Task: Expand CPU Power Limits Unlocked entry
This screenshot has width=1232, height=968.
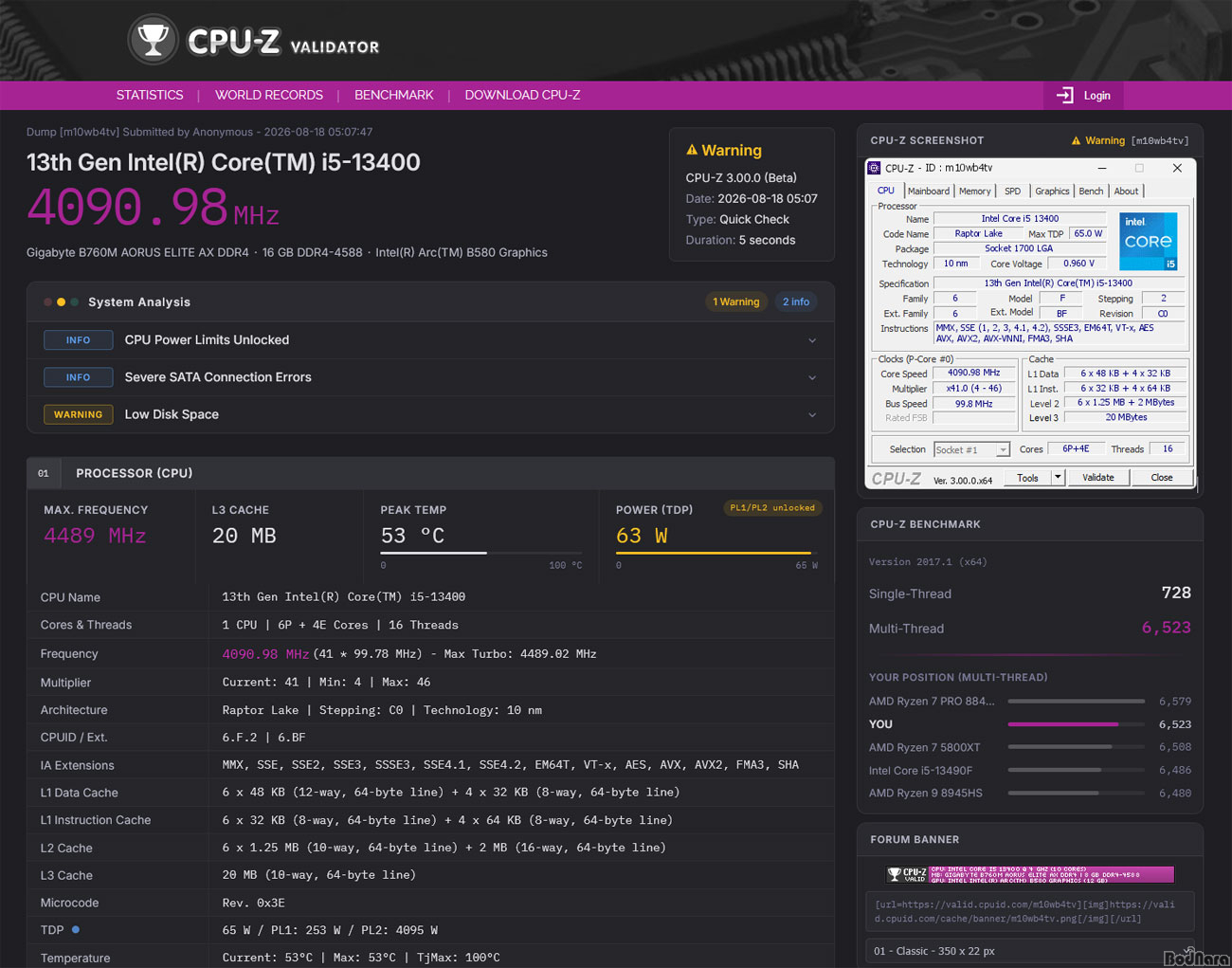Action: [x=430, y=340]
